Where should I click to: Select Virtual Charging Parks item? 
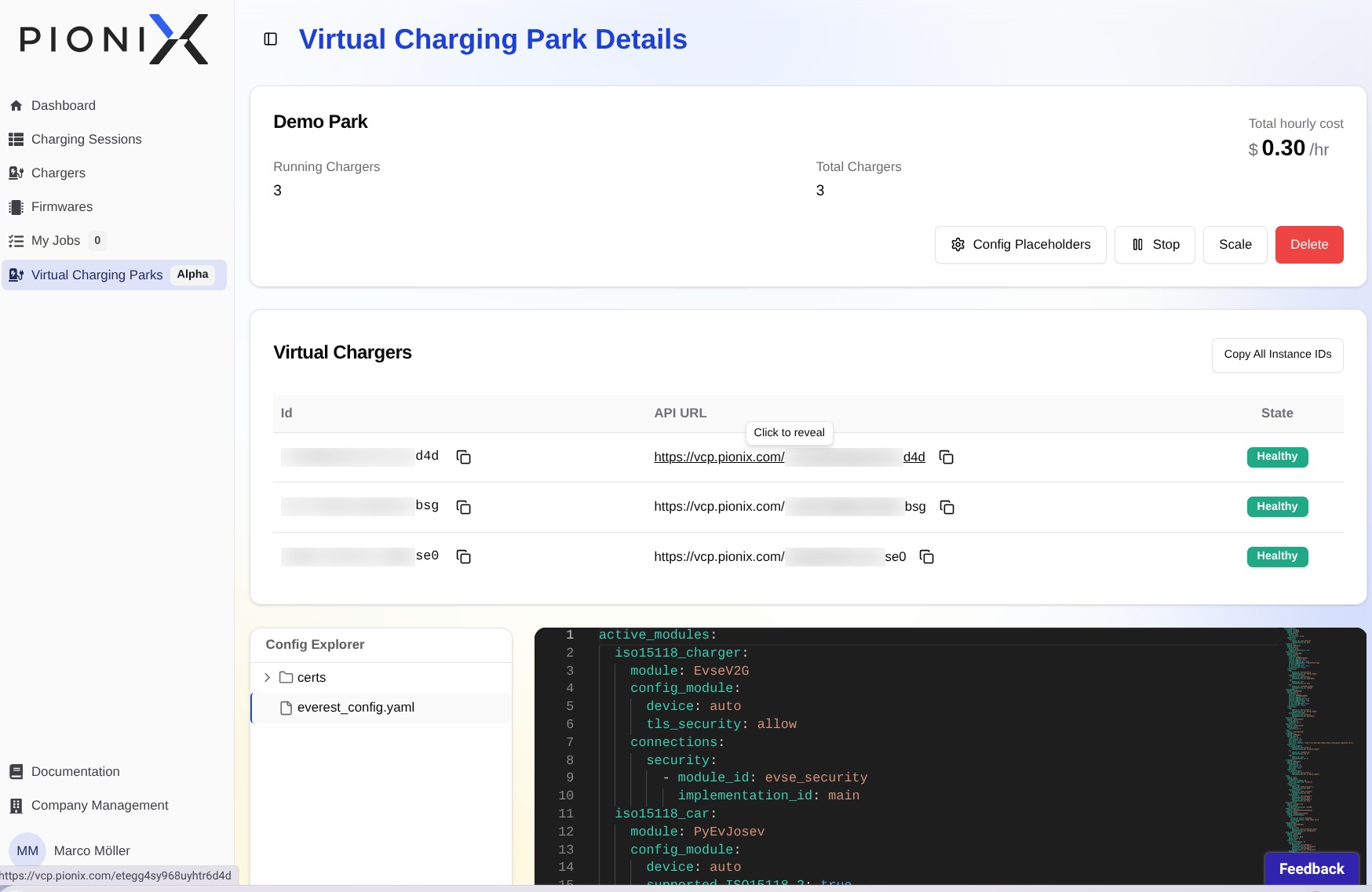pos(114,275)
